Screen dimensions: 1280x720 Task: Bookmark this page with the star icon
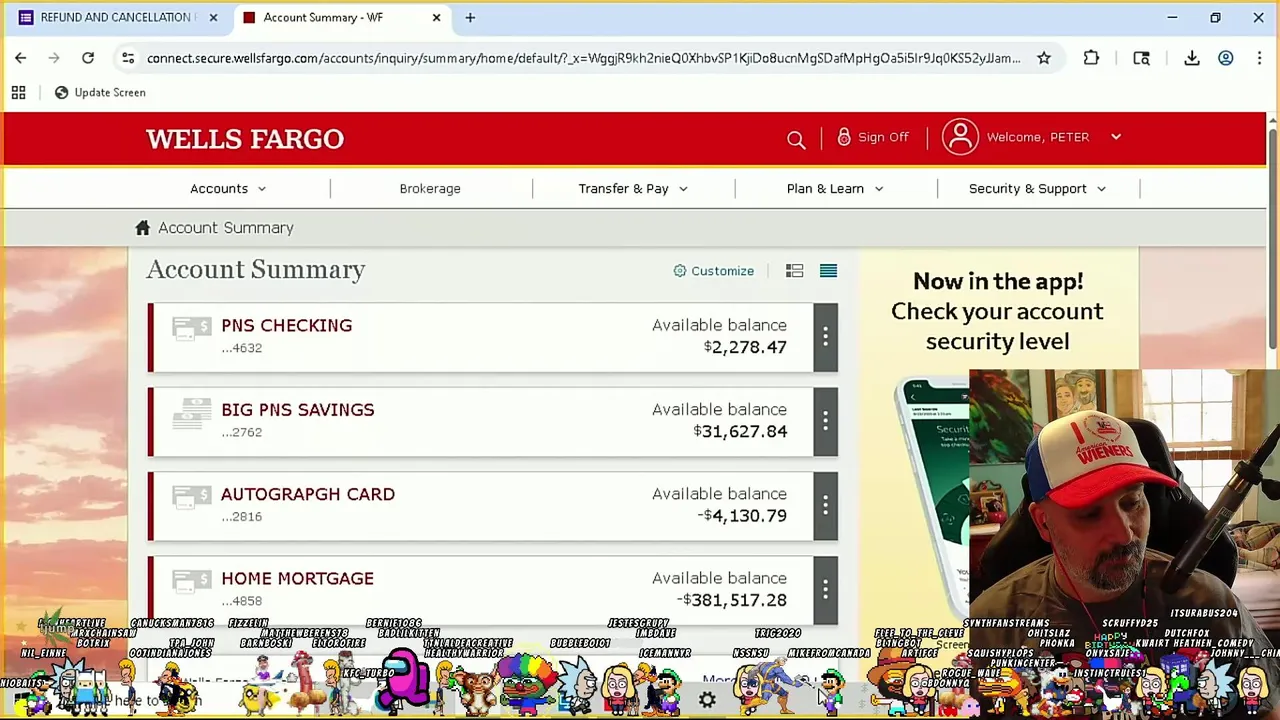click(x=1044, y=58)
